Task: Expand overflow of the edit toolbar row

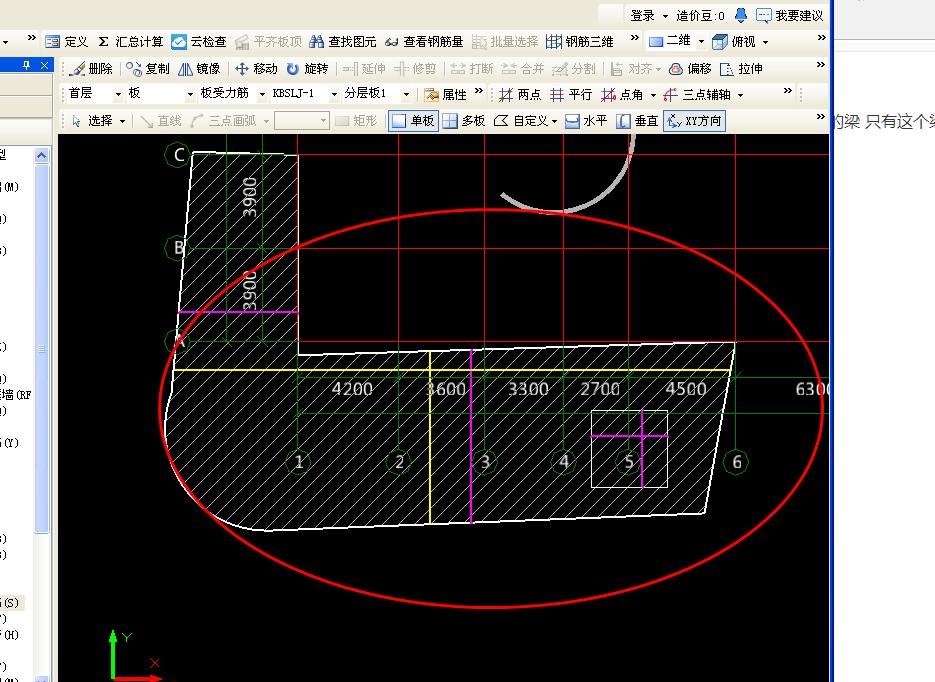Action: [821, 64]
